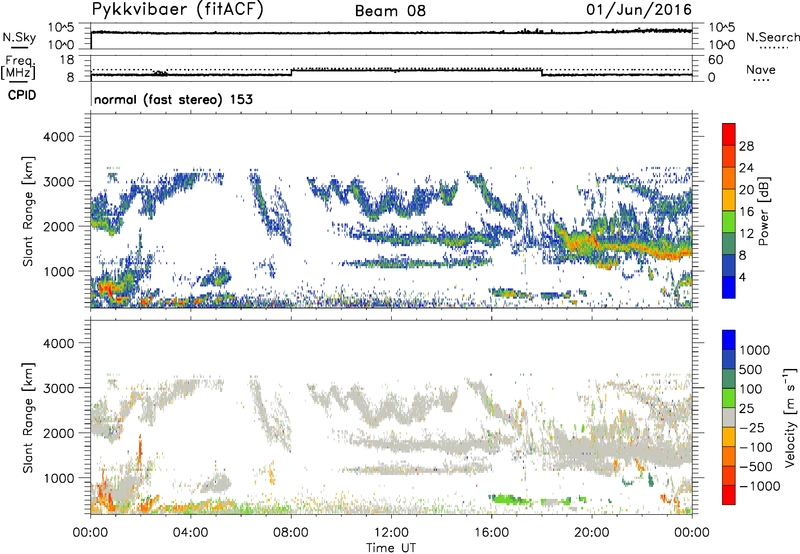Click the '16:00' time tick label
Image resolution: width=800 pixels, height=554 pixels.
pyautogui.click(x=491, y=533)
